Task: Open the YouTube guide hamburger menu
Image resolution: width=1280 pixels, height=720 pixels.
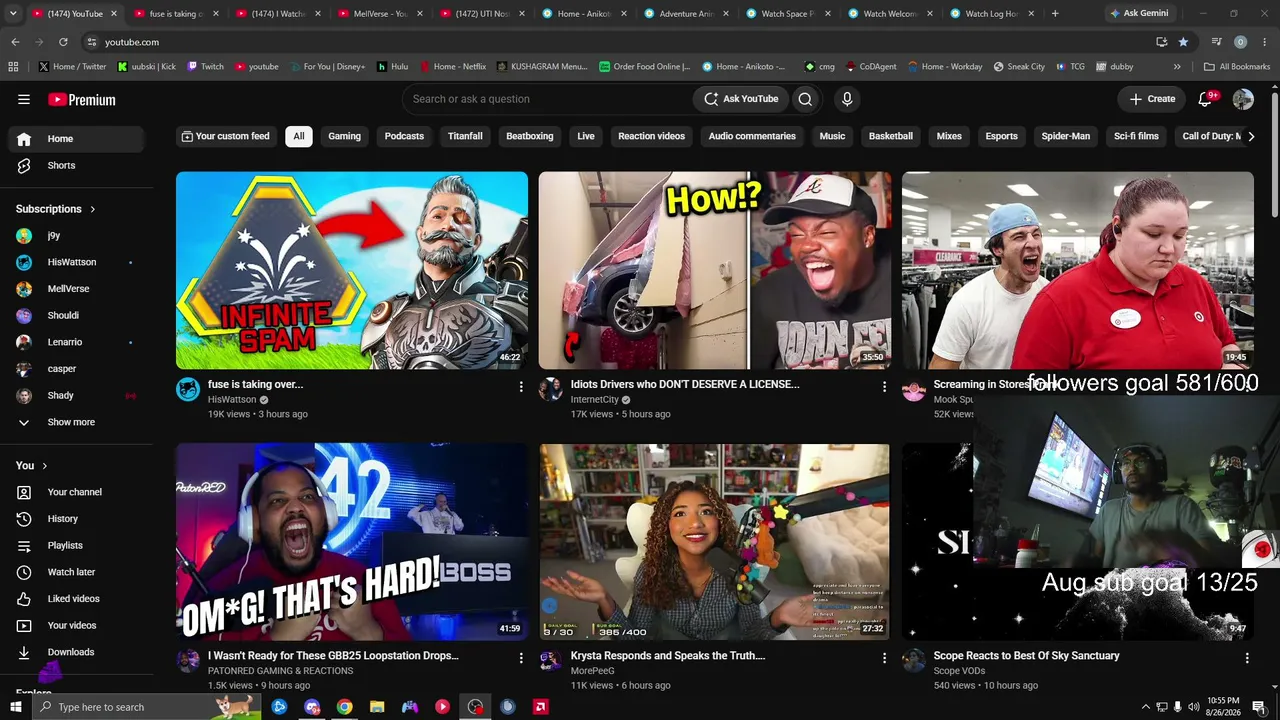Action: point(24,99)
